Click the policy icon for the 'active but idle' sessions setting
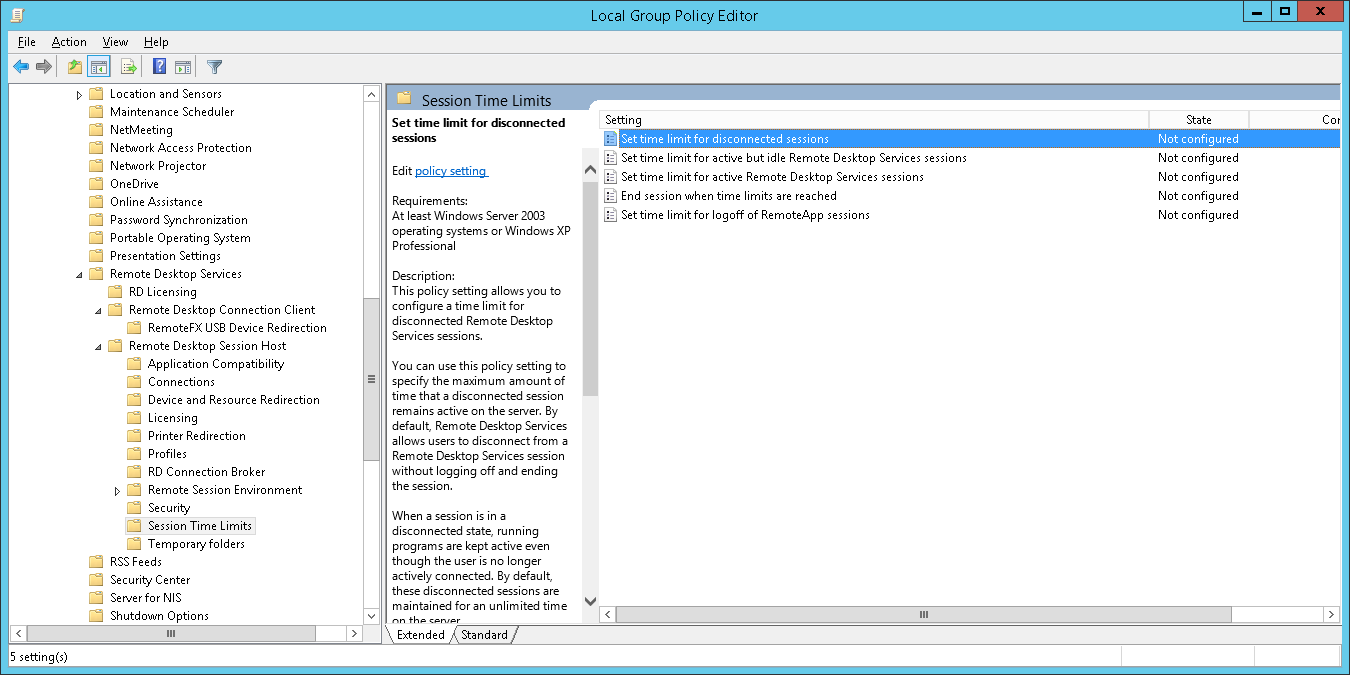Image resolution: width=1350 pixels, height=675 pixels. coord(611,158)
